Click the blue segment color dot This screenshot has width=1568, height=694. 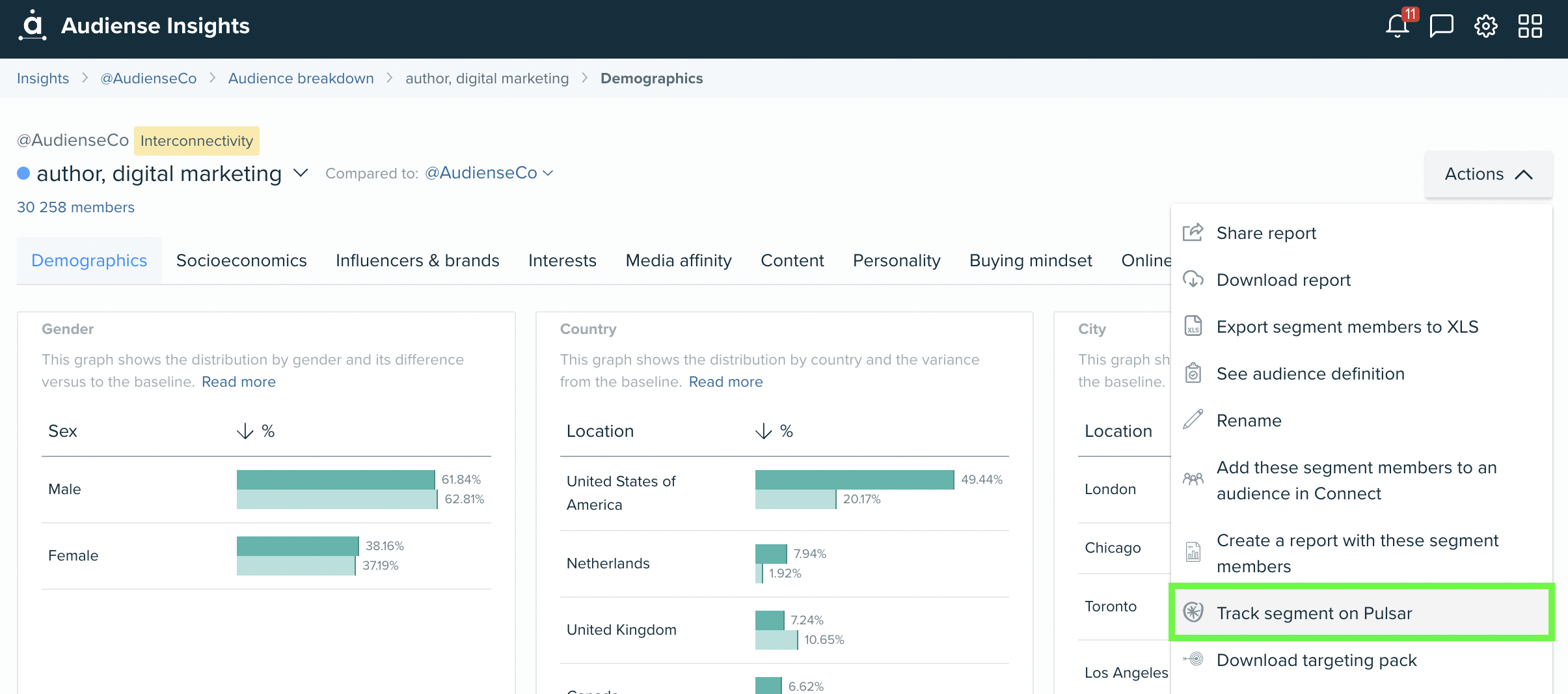(x=23, y=173)
